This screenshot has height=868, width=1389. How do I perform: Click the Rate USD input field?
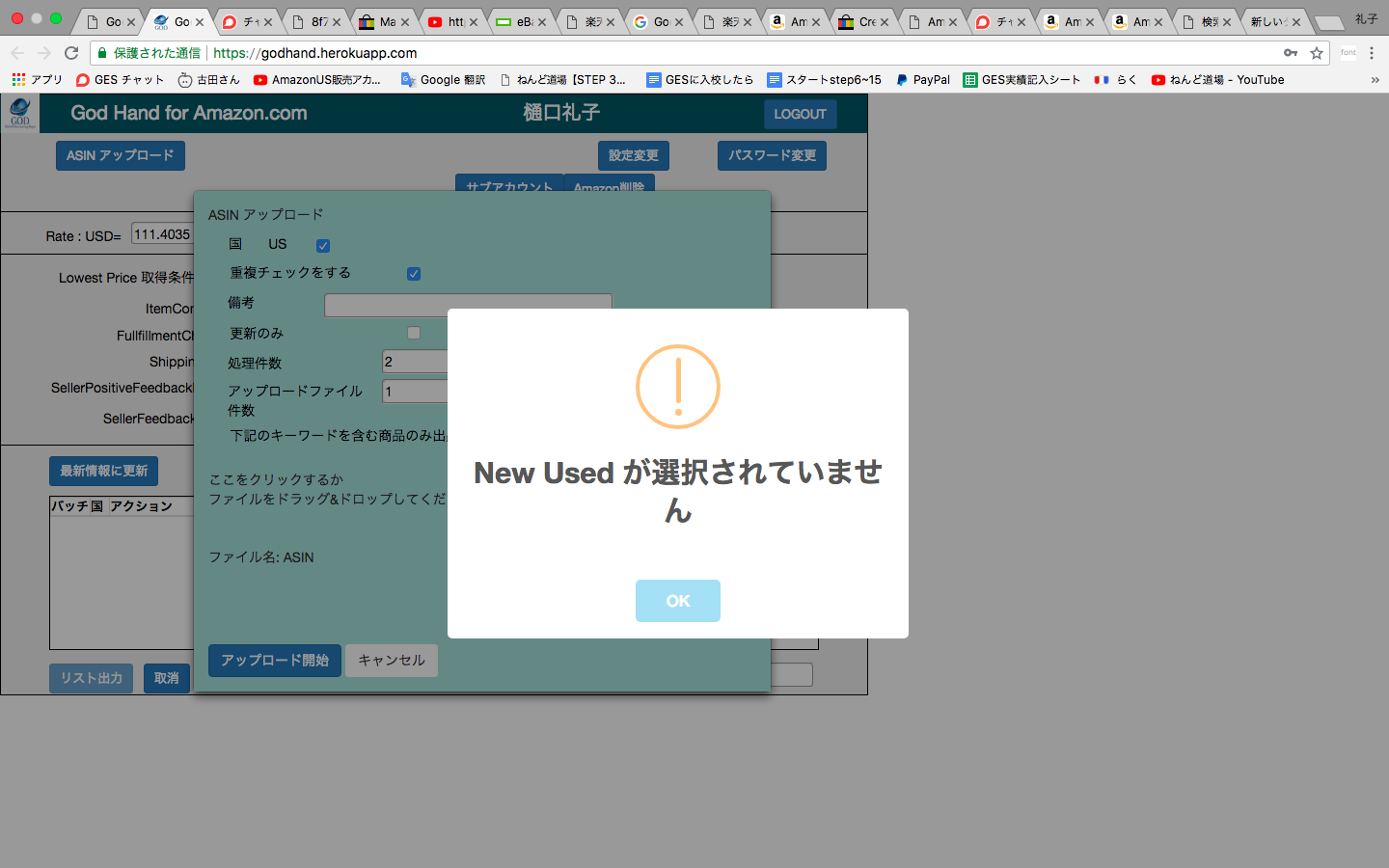162,234
